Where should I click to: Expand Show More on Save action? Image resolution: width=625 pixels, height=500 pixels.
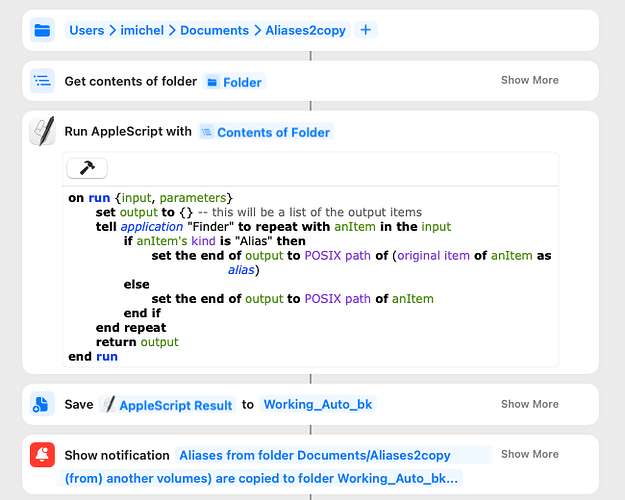(529, 404)
